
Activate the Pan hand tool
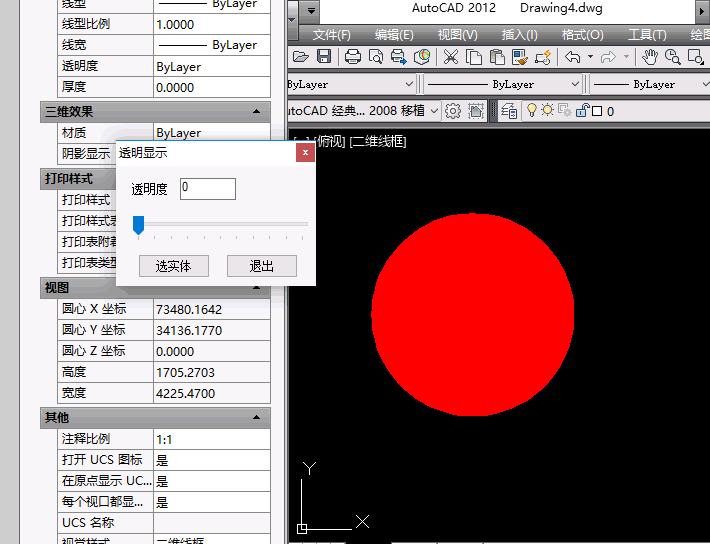(x=650, y=57)
